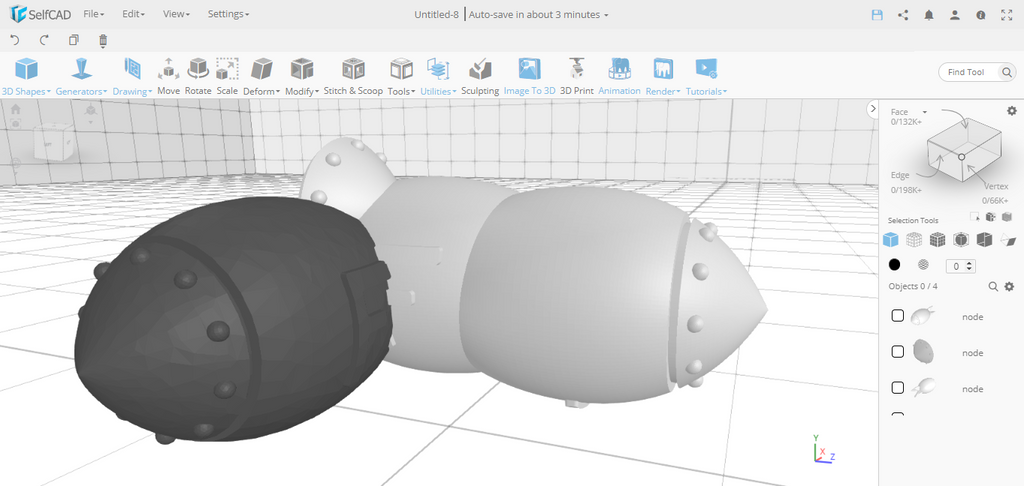Open the Utilities icon

click(438, 69)
